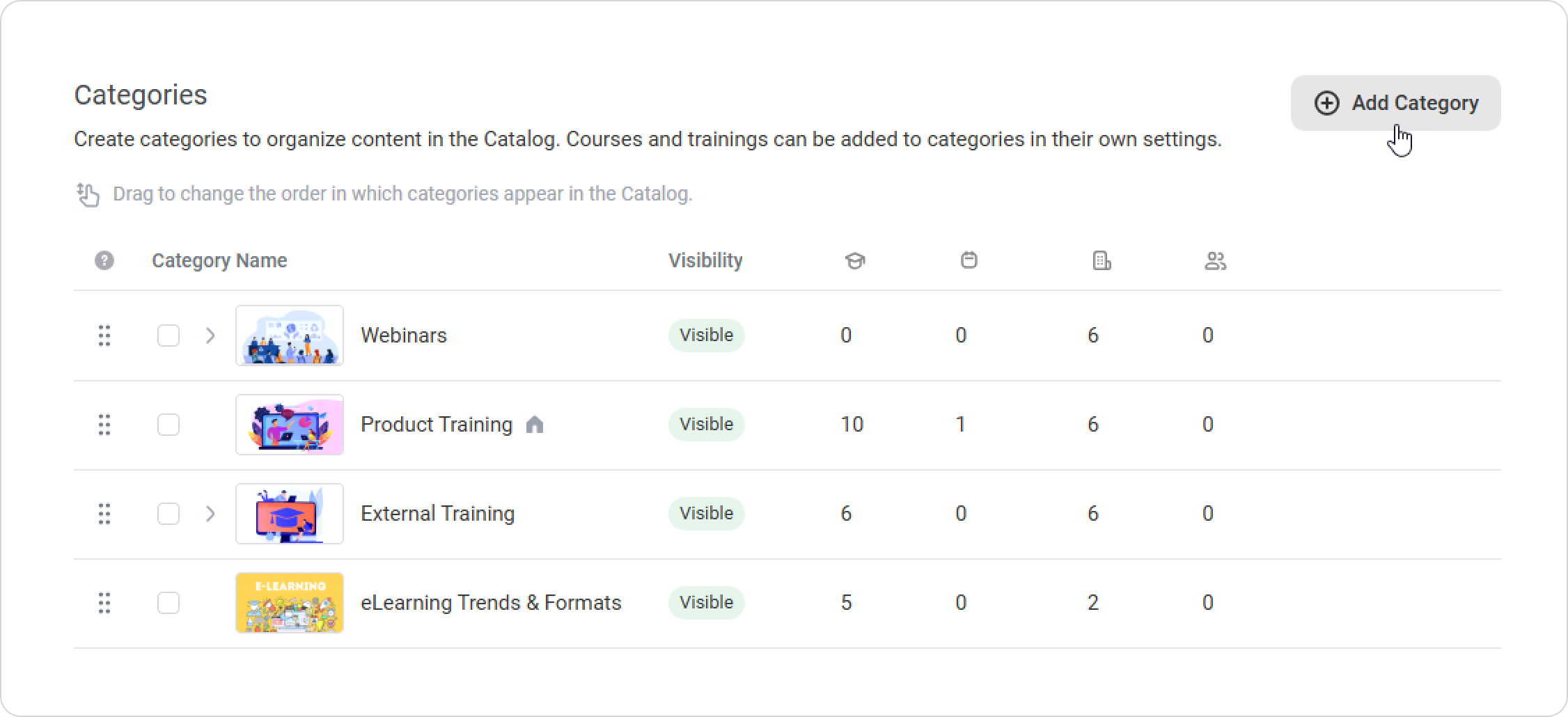Image resolution: width=1568 pixels, height=717 pixels.
Task: Open the External Training category name
Action: 437,514
